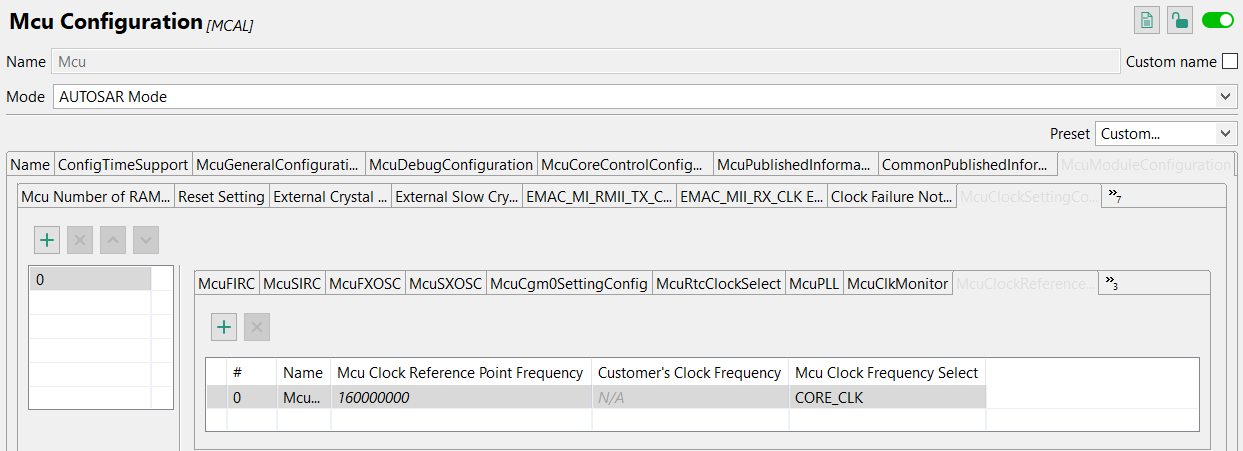Move clock setting up with arrow icon
The image size is (1243, 451).
[113, 240]
